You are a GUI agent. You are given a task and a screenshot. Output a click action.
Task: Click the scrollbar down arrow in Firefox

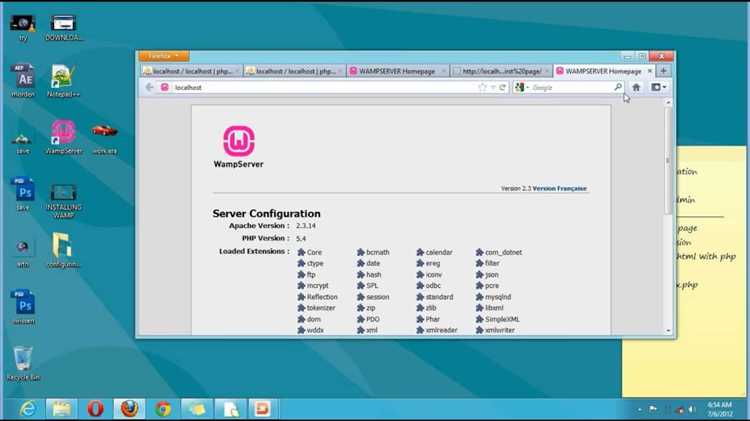(x=668, y=331)
